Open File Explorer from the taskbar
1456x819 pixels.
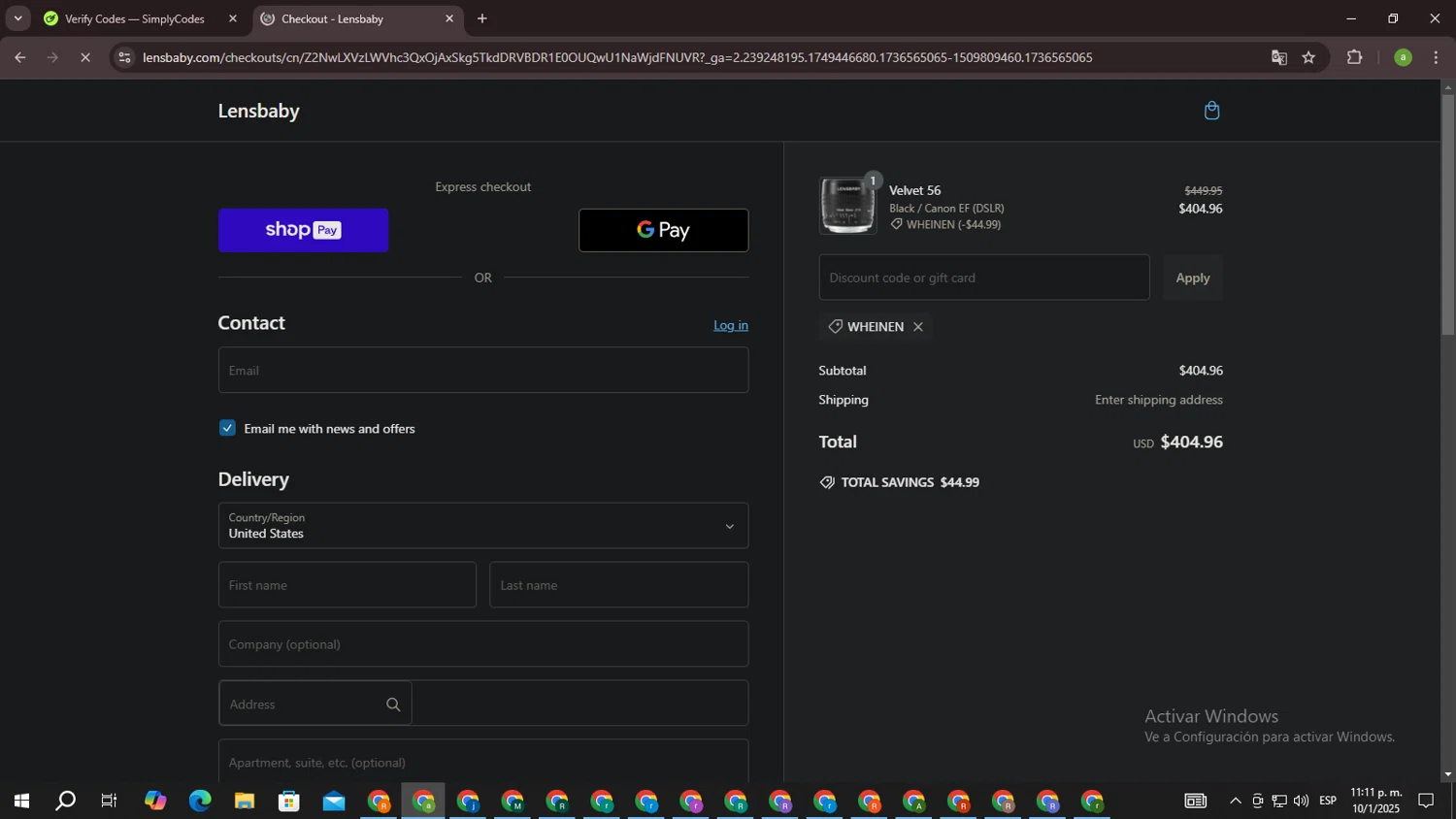tap(245, 802)
